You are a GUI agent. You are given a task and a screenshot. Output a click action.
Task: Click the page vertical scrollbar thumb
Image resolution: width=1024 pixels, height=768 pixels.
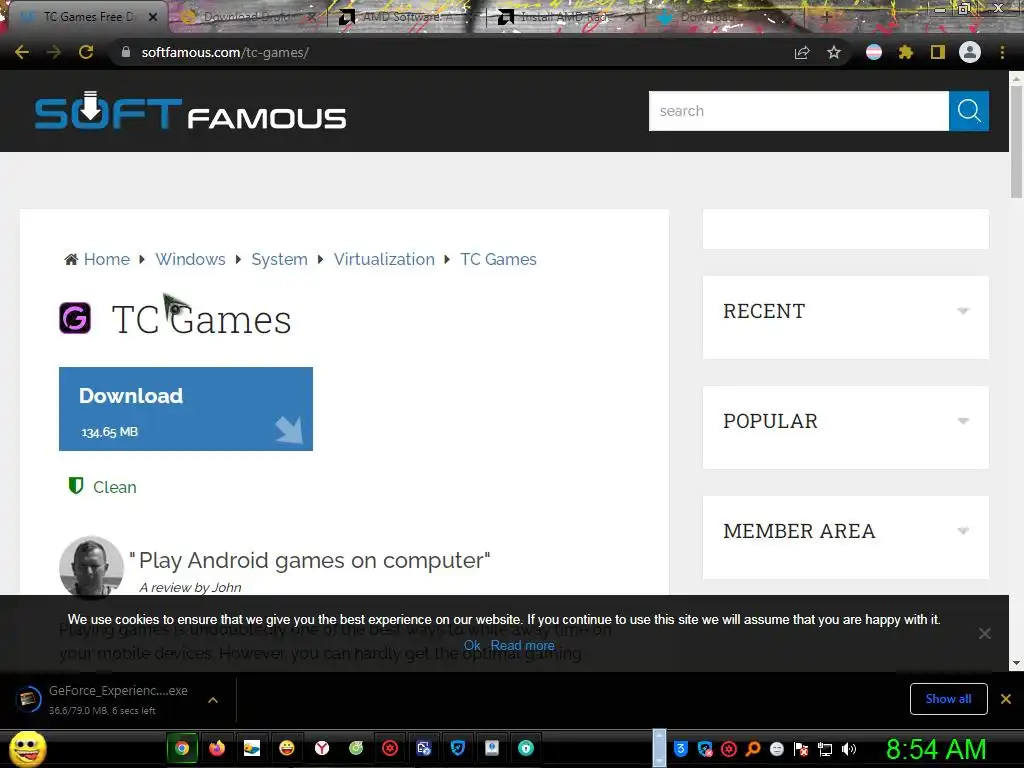click(x=1016, y=140)
